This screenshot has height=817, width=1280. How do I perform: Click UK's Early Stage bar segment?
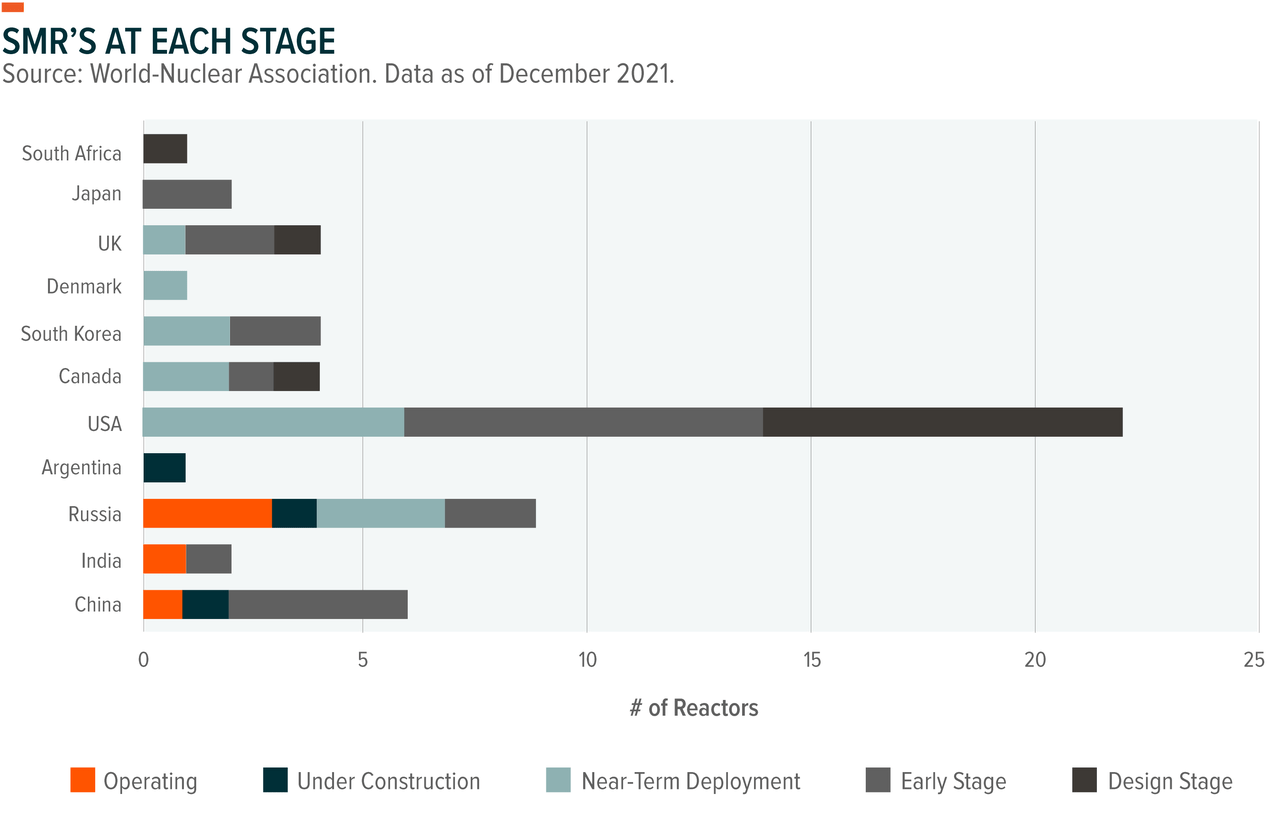230,240
